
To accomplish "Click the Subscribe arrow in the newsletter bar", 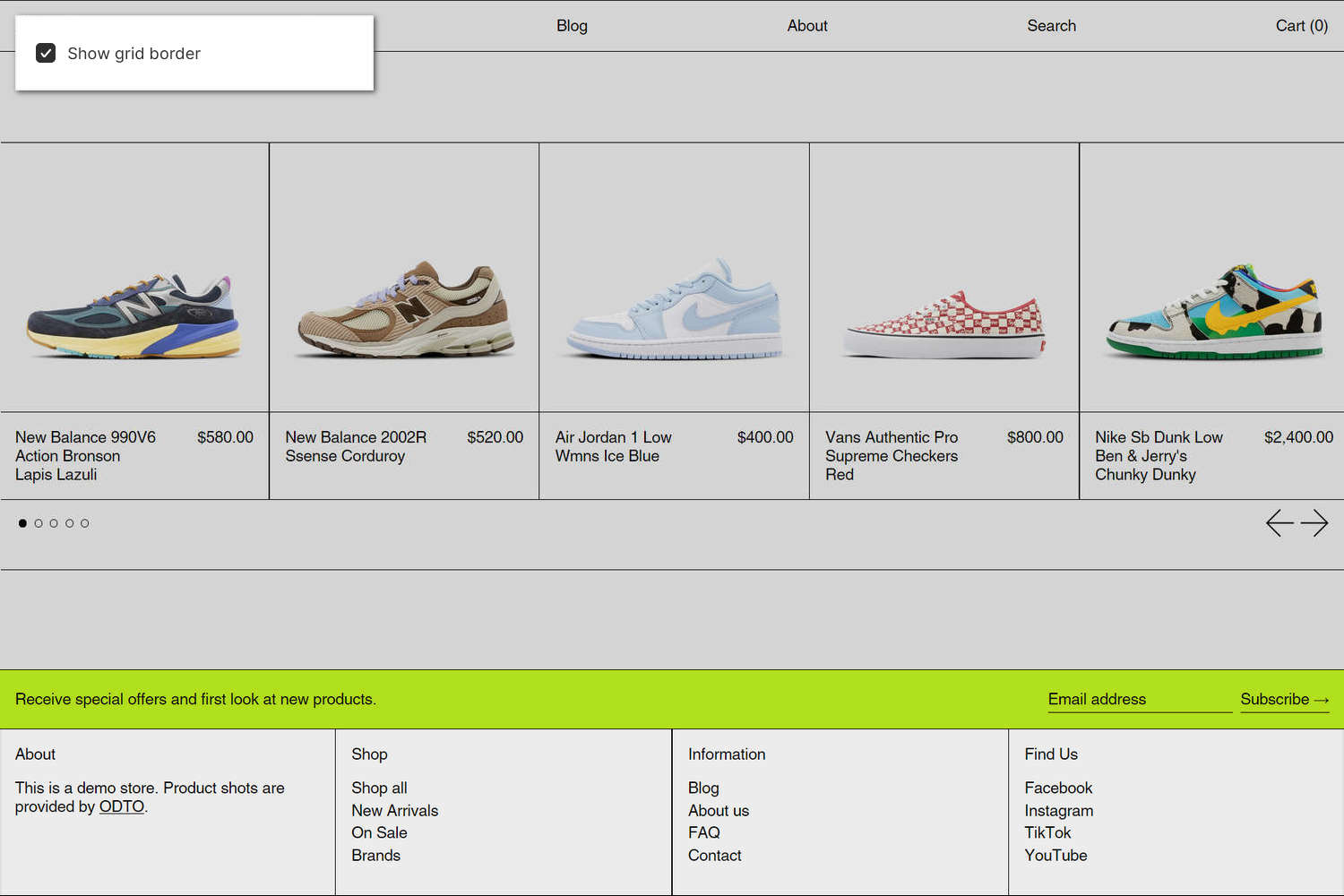I will [x=1285, y=700].
